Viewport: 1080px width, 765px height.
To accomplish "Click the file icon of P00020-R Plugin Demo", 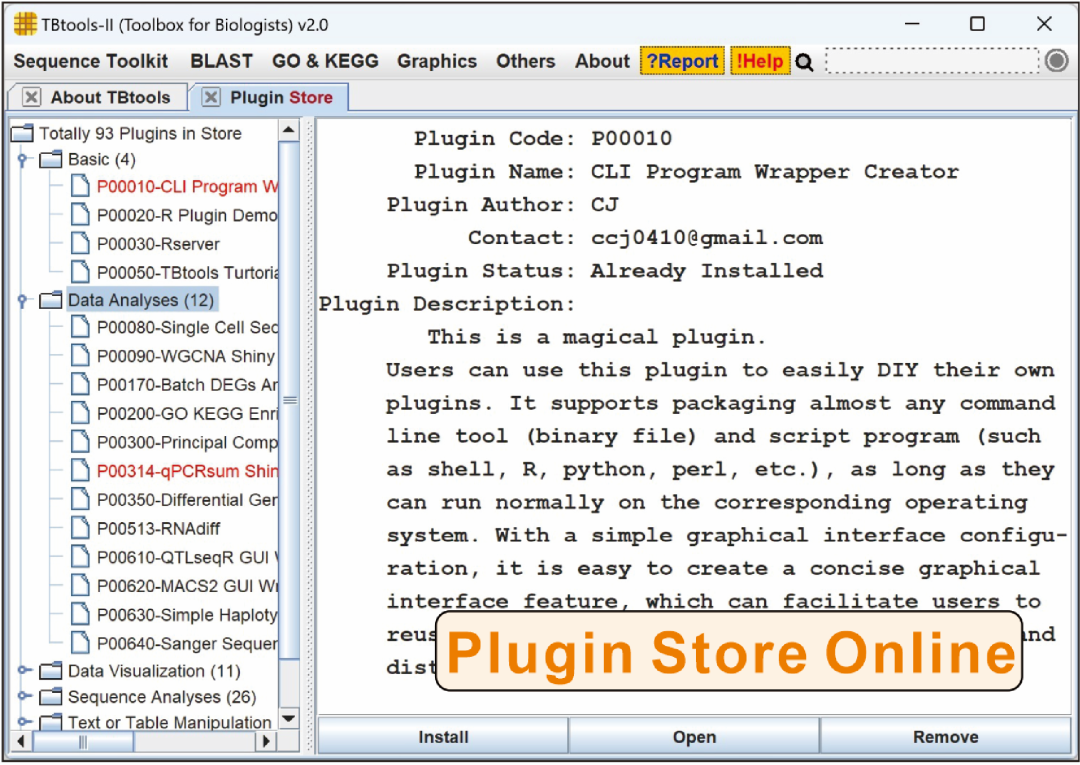I will (x=81, y=215).
